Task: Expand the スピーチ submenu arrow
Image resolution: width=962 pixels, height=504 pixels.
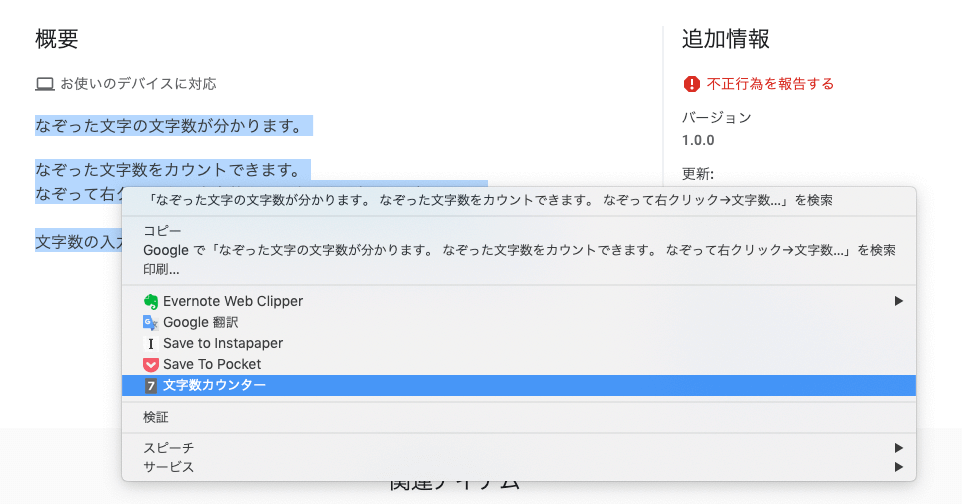Action: 898,448
